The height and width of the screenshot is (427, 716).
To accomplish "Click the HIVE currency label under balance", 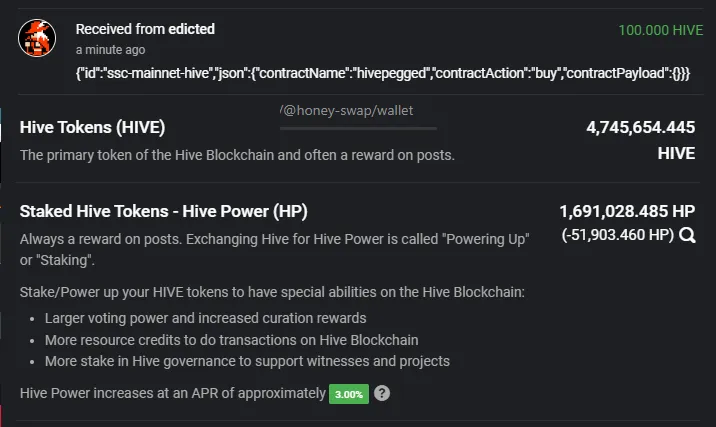I will (x=676, y=153).
